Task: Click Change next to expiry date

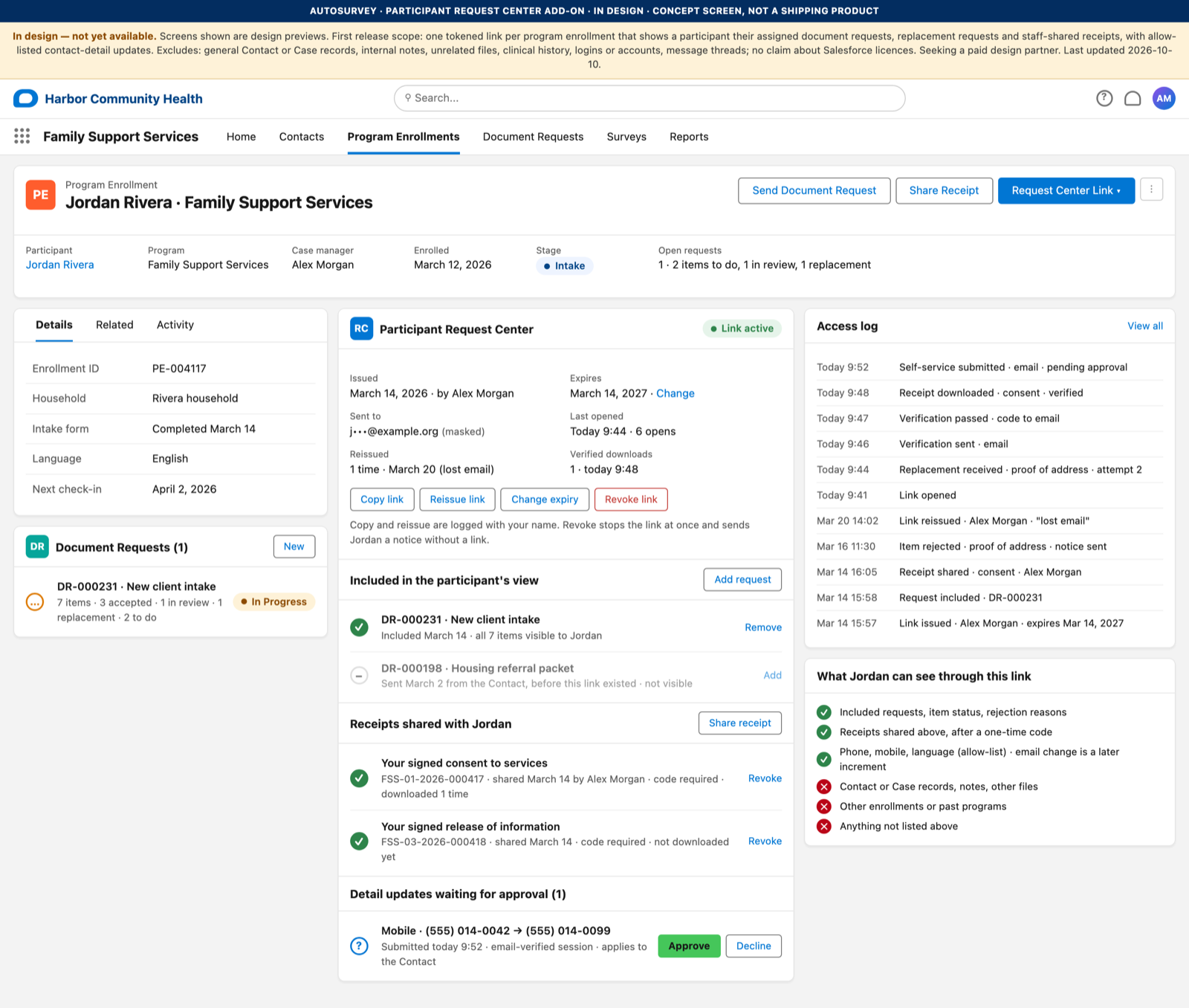Action: pos(676,393)
